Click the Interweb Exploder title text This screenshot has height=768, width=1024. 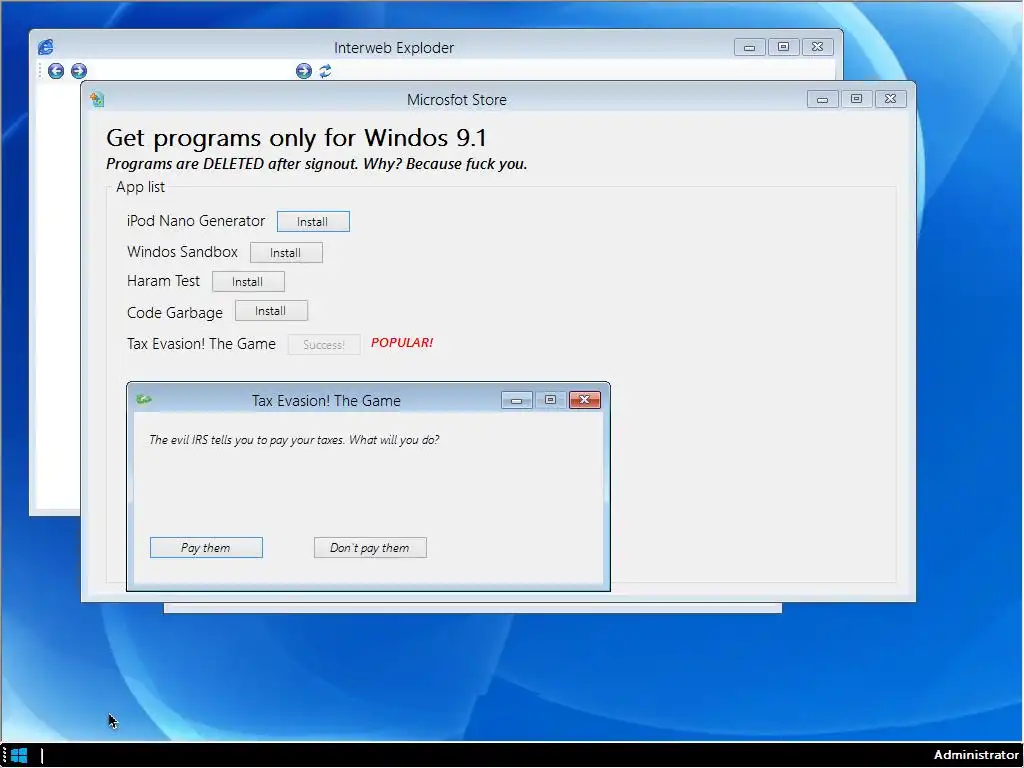tap(394, 48)
